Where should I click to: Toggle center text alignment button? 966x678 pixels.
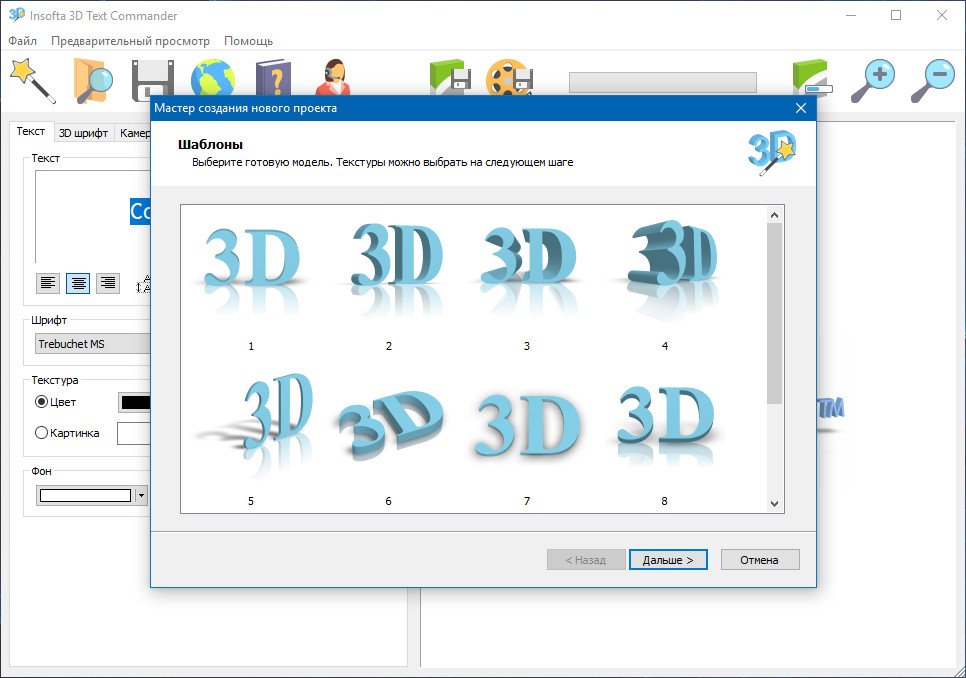pyautogui.click(x=78, y=283)
